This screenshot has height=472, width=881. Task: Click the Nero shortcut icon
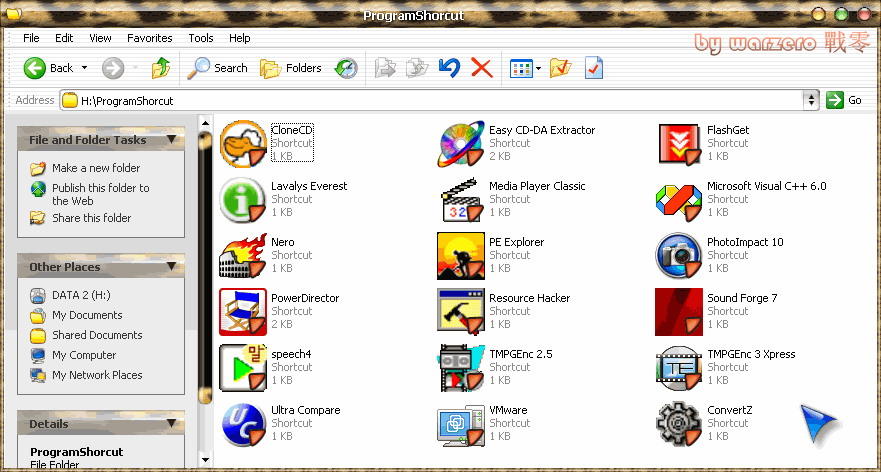243,256
